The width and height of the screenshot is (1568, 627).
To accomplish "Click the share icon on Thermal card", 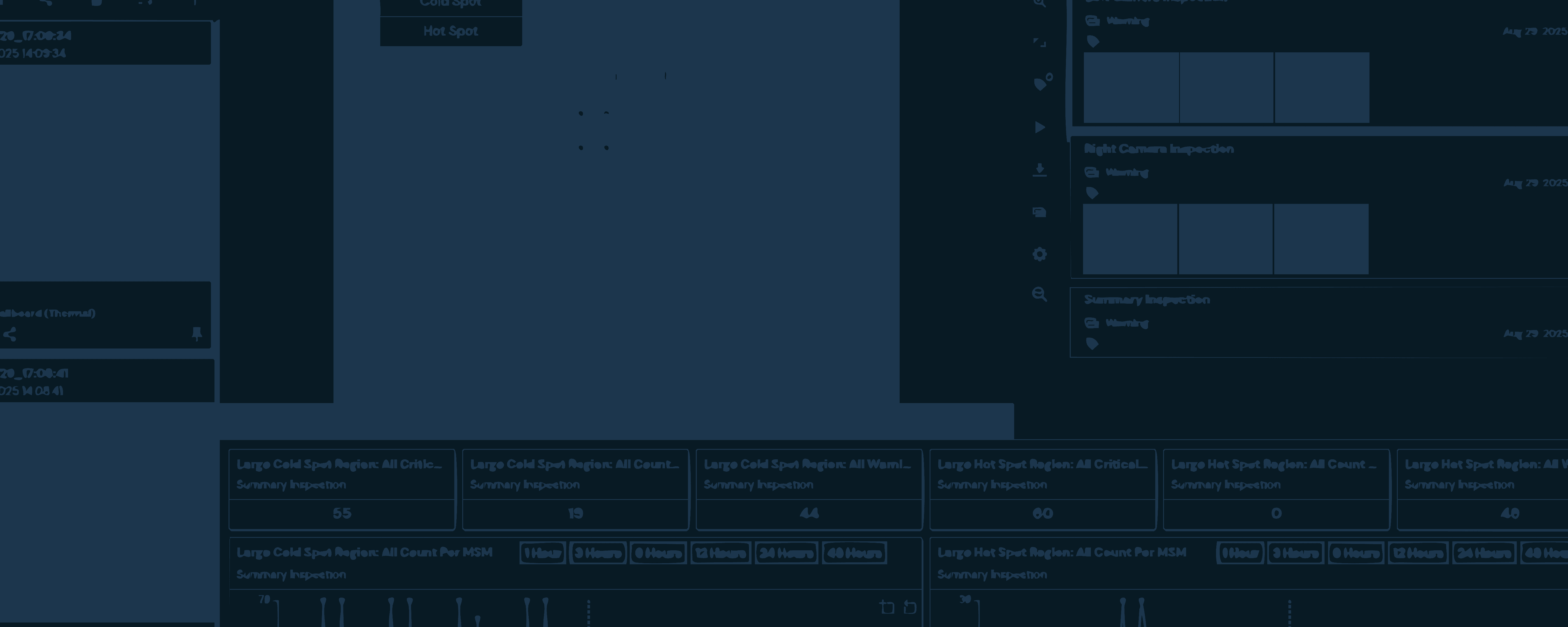I will click(10, 334).
